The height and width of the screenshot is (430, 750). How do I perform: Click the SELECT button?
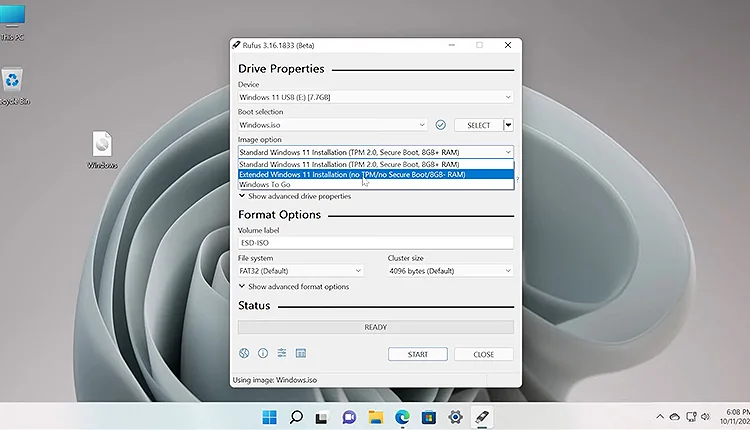click(478, 125)
